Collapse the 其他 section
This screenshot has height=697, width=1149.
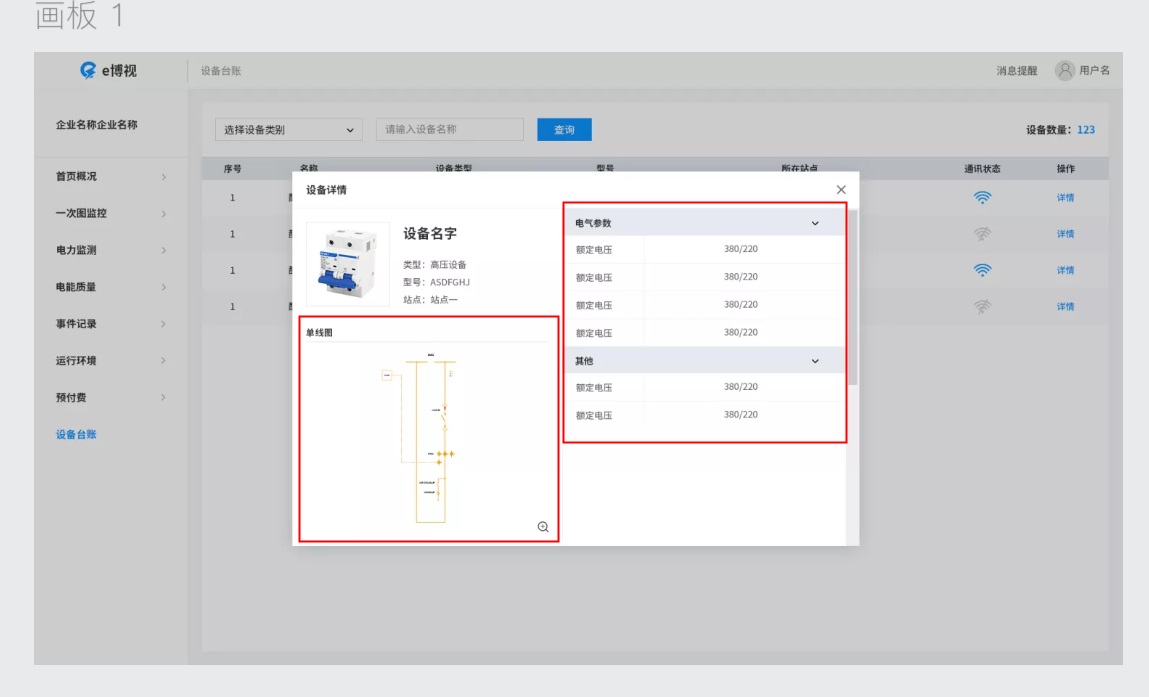[814, 361]
